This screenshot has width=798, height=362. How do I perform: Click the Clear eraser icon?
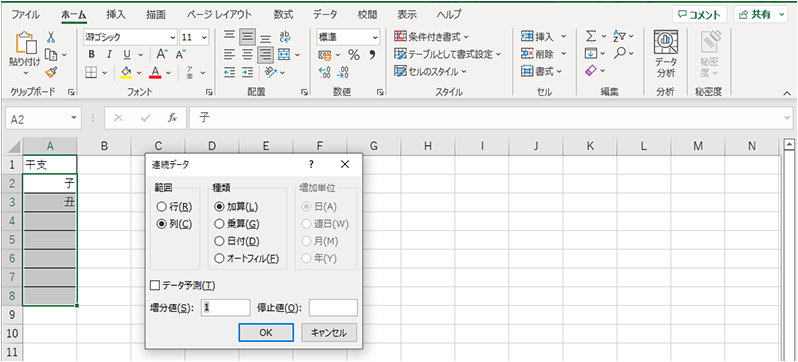(590, 71)
